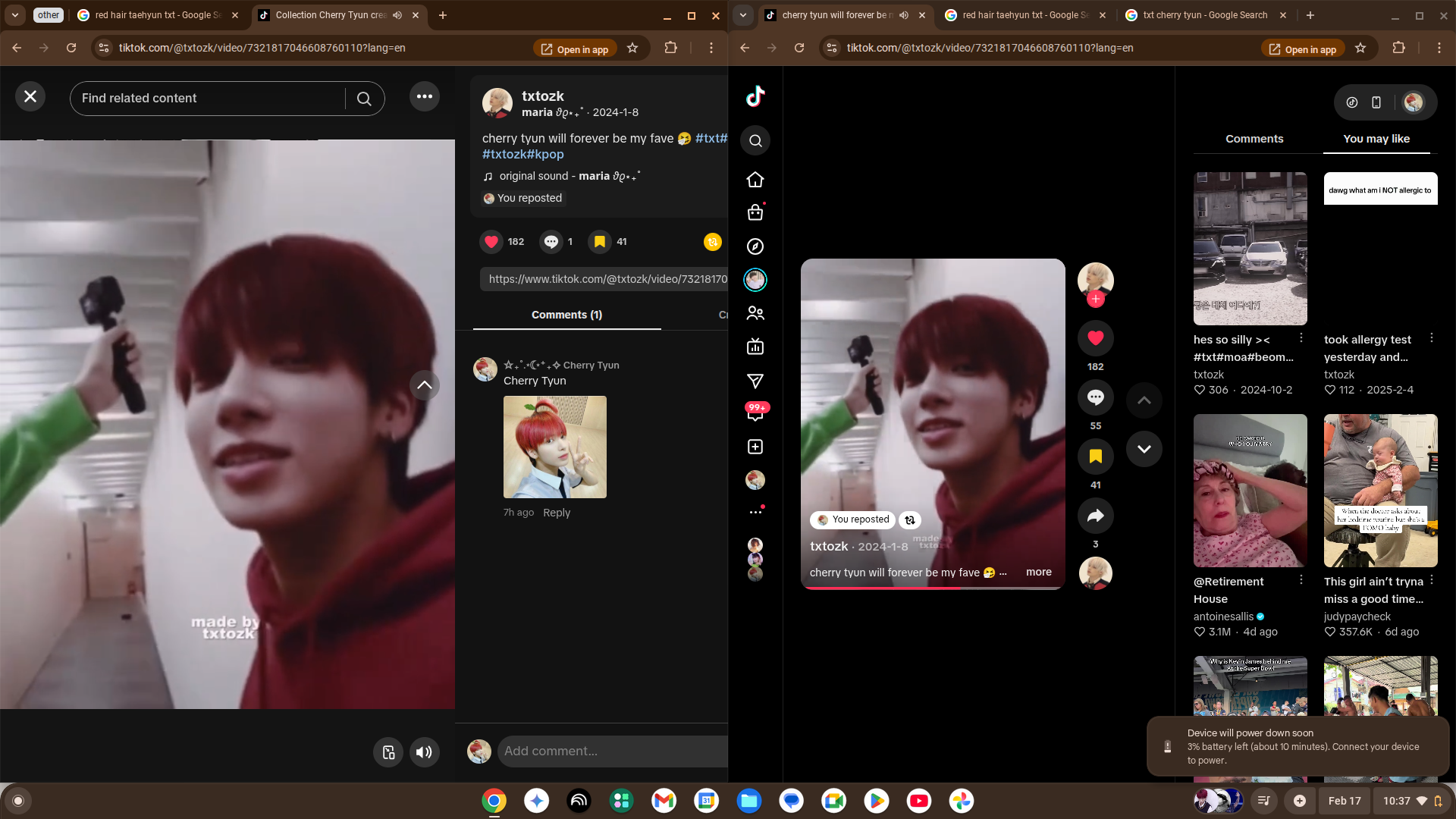Click the share arrow on the video

point(1095,516)
